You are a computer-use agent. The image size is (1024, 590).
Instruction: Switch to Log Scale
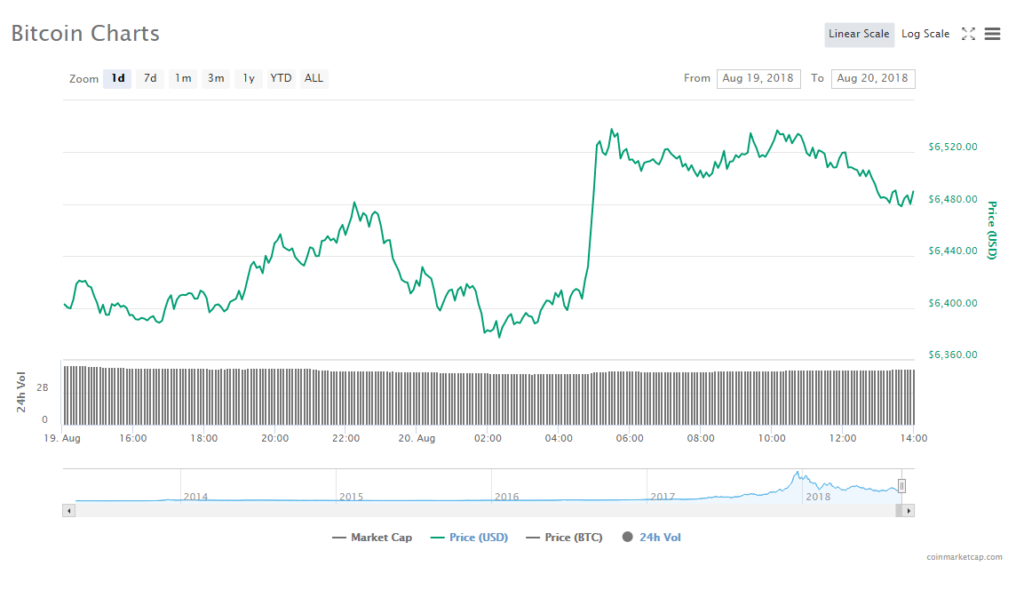[925, 34]
